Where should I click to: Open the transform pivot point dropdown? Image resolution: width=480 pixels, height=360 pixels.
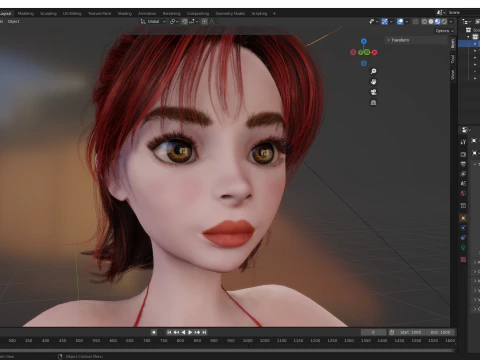(174, 22)
